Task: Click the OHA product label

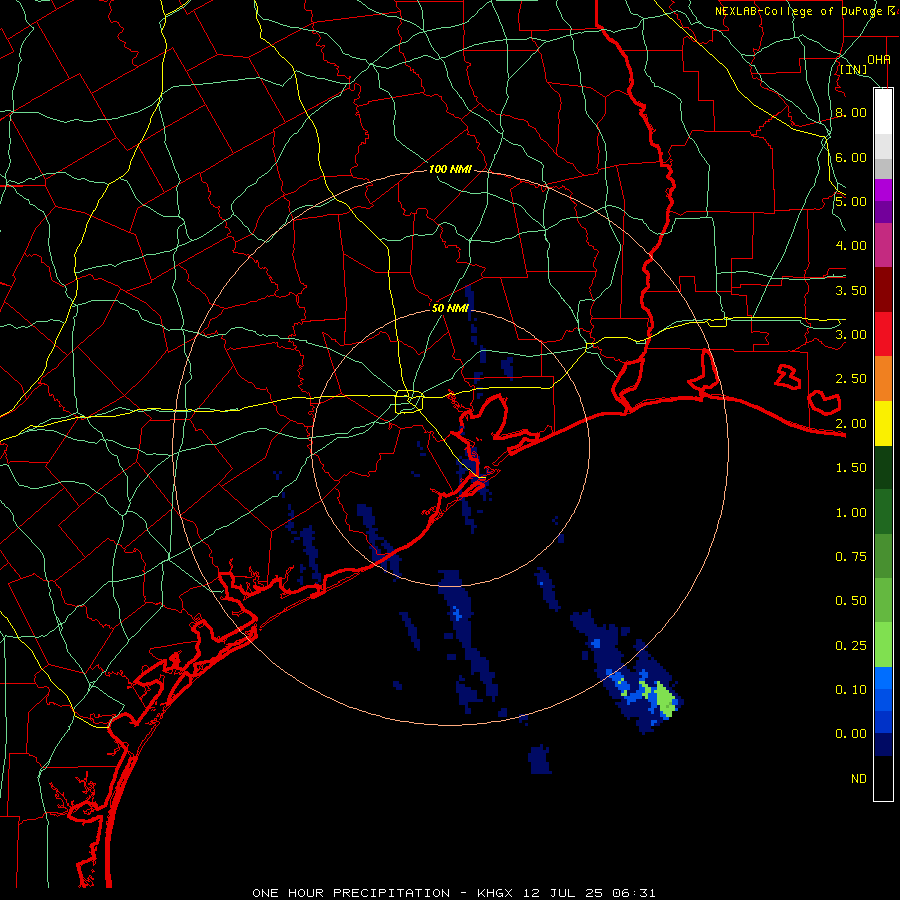Action: pyautogui.click(x=879, y=59)
